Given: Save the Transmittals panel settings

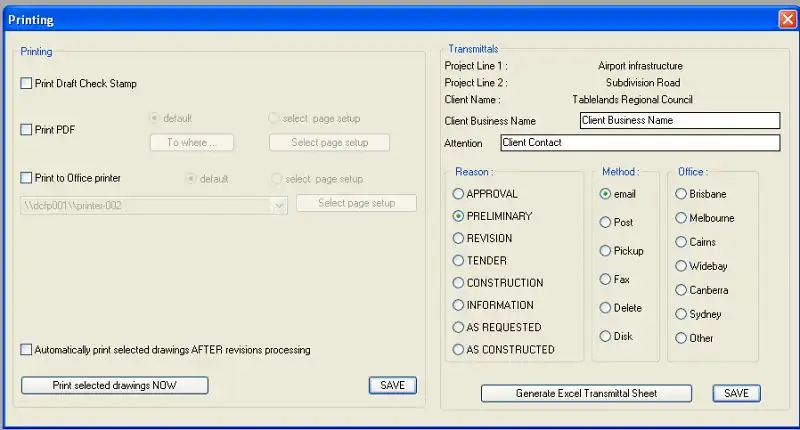Looking at the screenshot, I should (x=736, y=393).
